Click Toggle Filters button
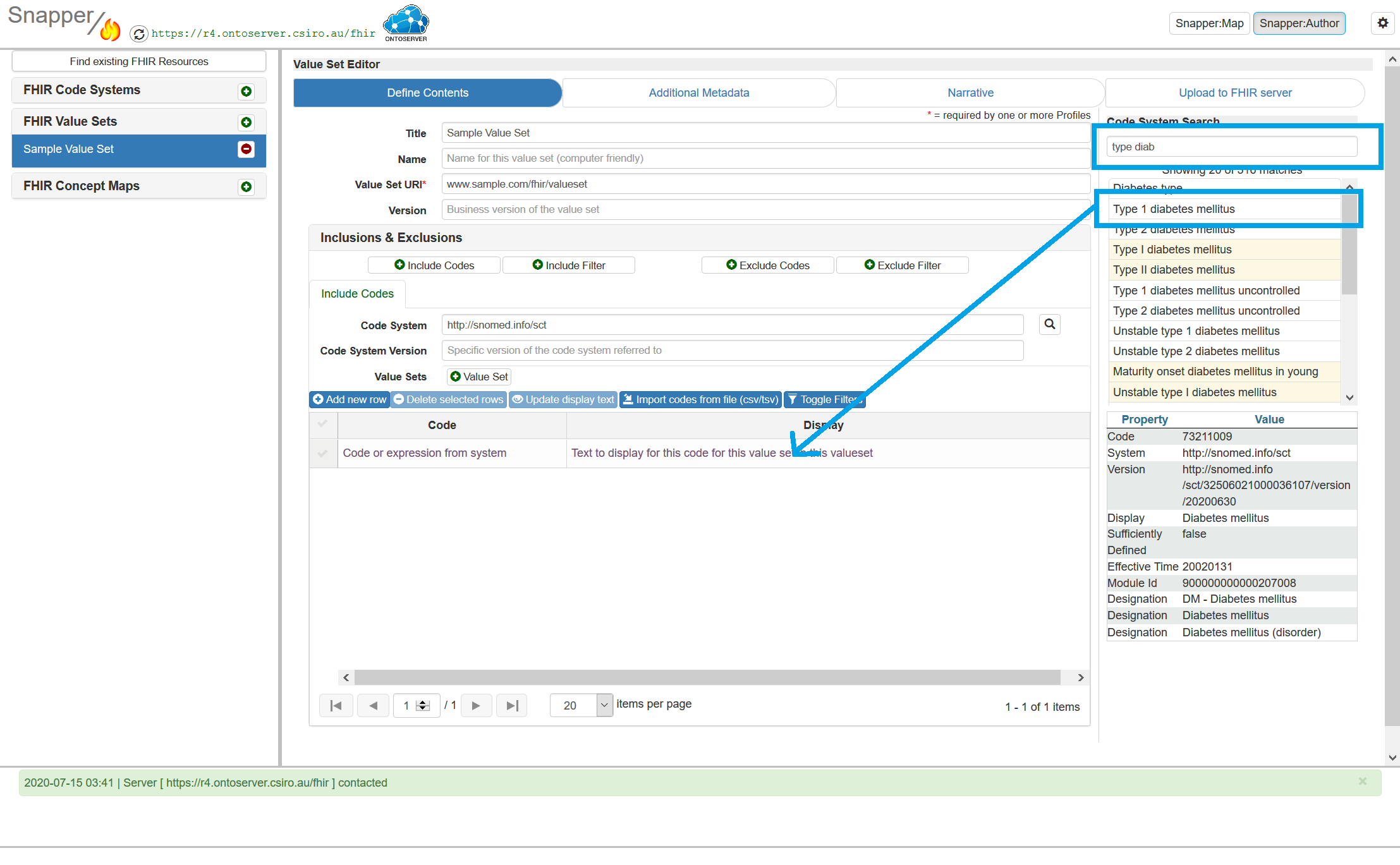 tap(825, 399)
